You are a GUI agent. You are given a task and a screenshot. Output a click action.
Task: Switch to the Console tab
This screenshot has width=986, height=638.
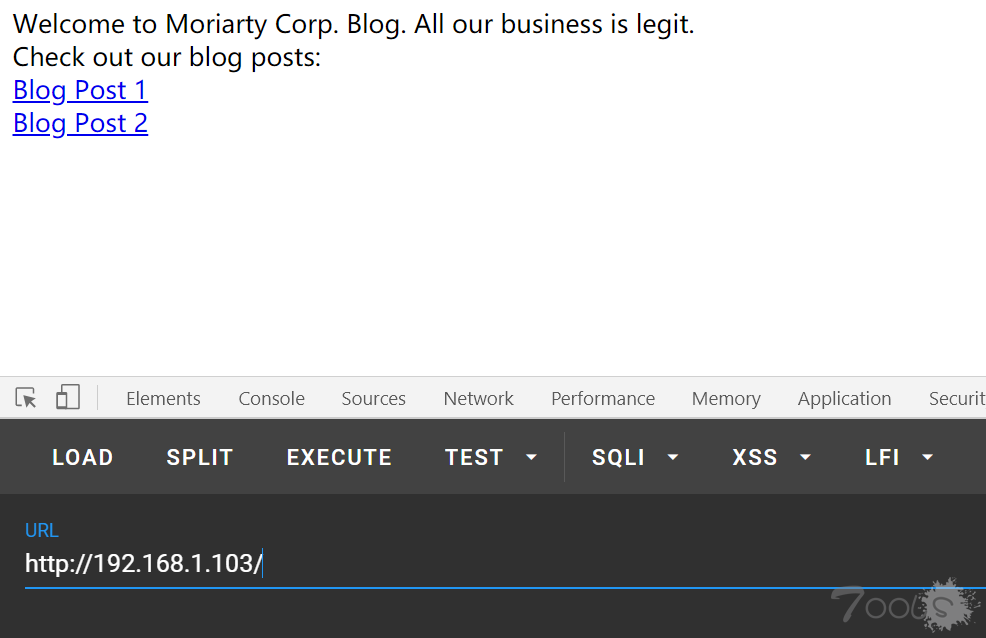[272, 399]
